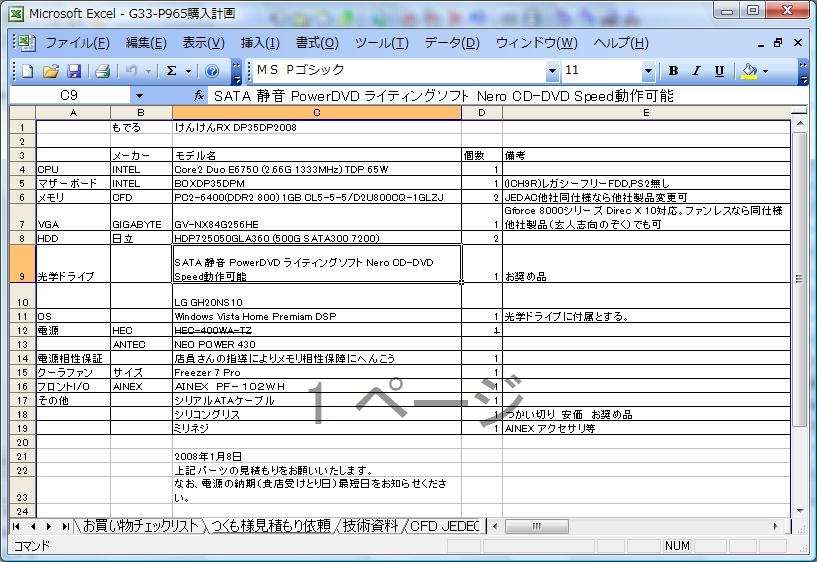Save the workbook with floppy icon
The width and height of the screenshot is (817, 562).
click(x=74, y=71)
